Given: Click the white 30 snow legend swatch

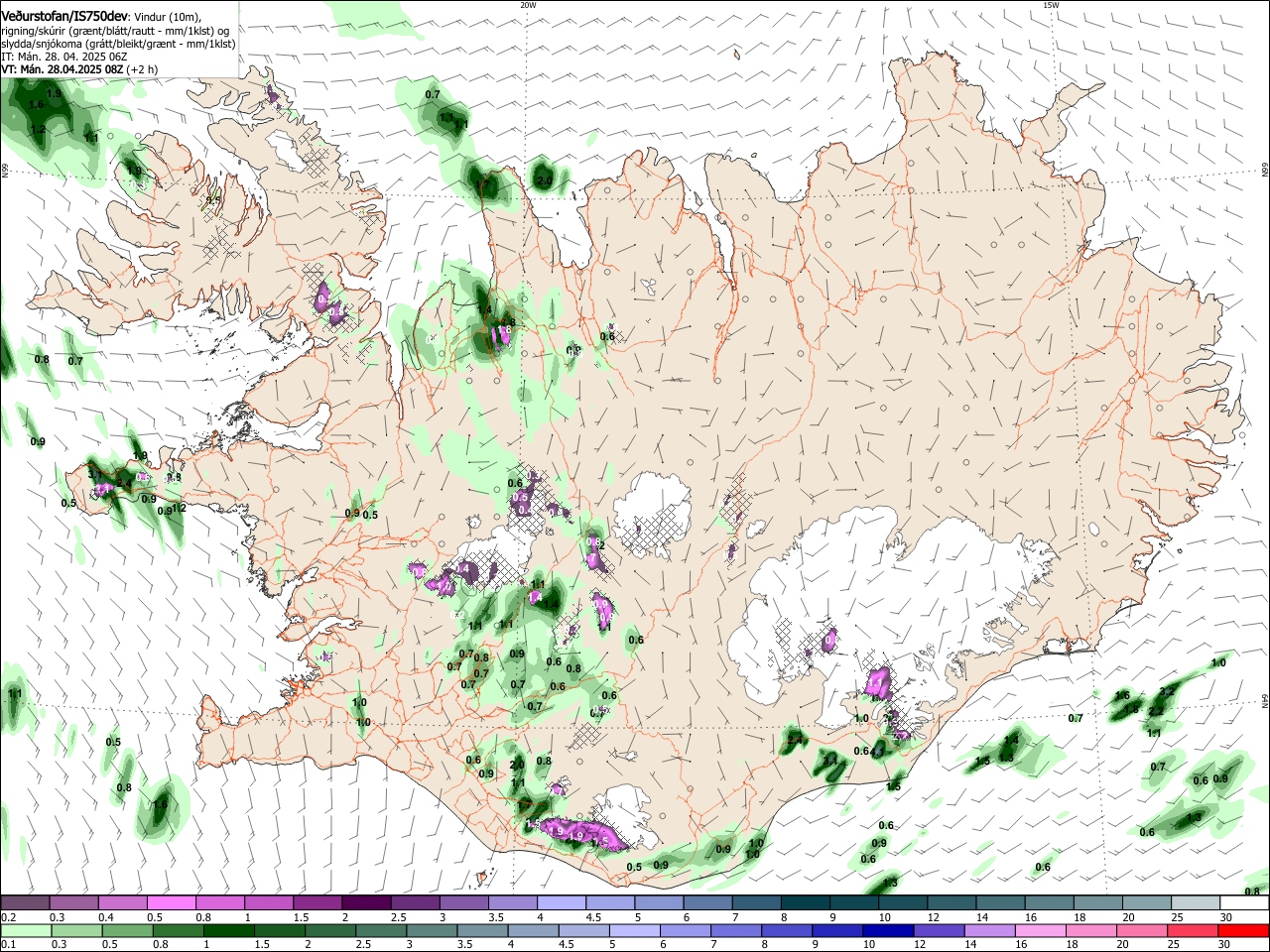Looking at the screenshot, I should (x=1243, y=903).
